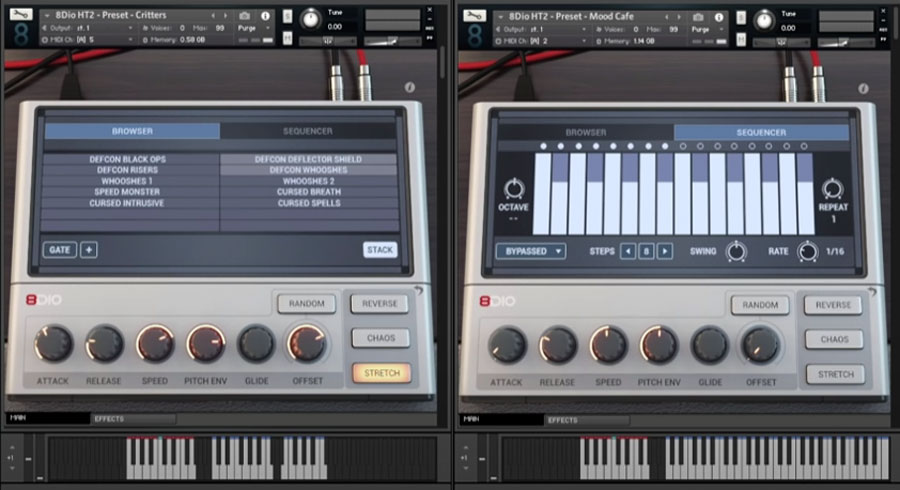Viewport: 900px width, 490px height.
Task: Disable the lit STRETCH button on Critters
Action: (382, 373)
